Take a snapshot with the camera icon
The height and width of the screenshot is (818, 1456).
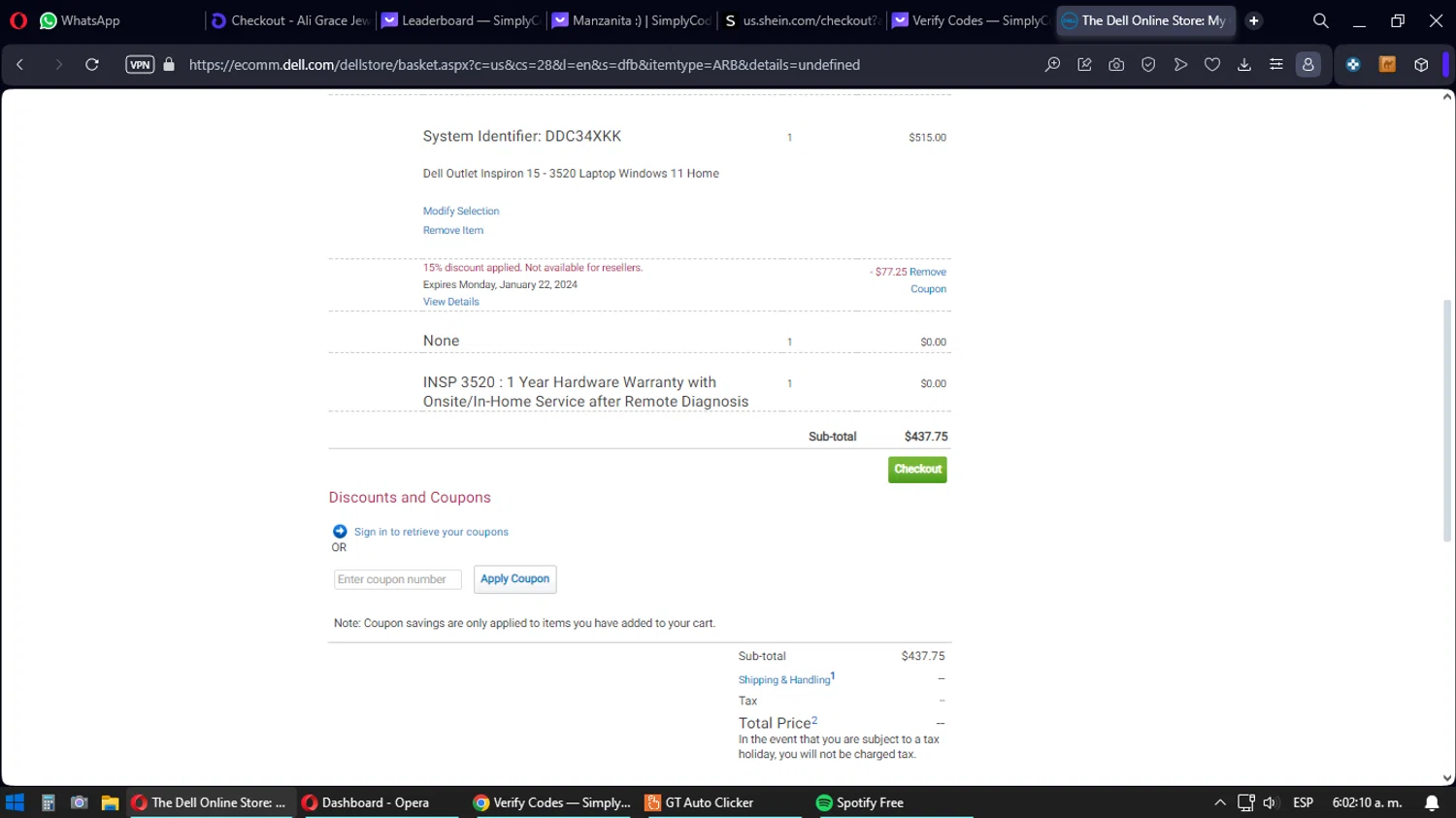pyautogui.click(x=1116, y=64)
